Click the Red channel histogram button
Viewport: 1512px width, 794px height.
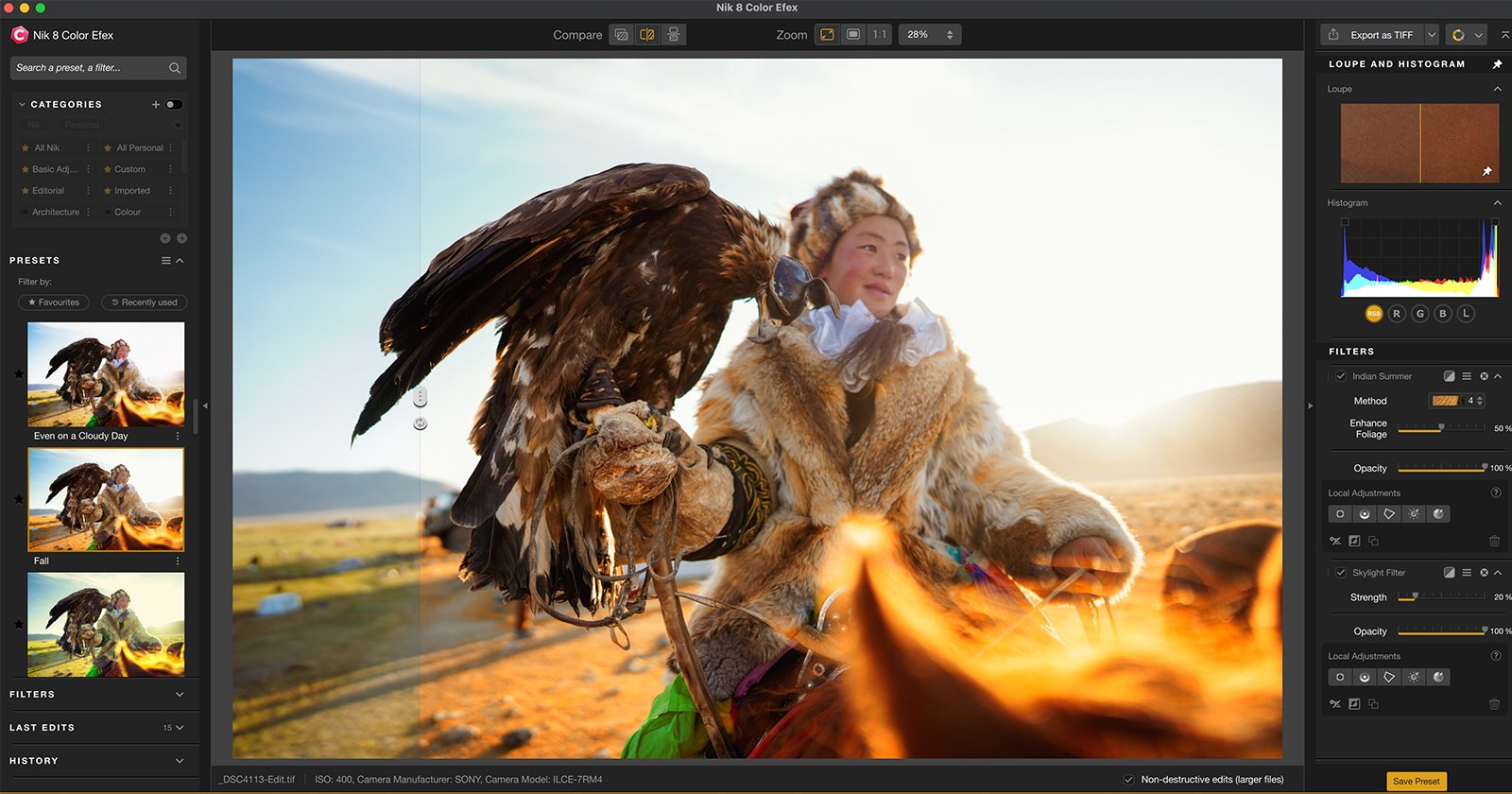click(1397, 314)
